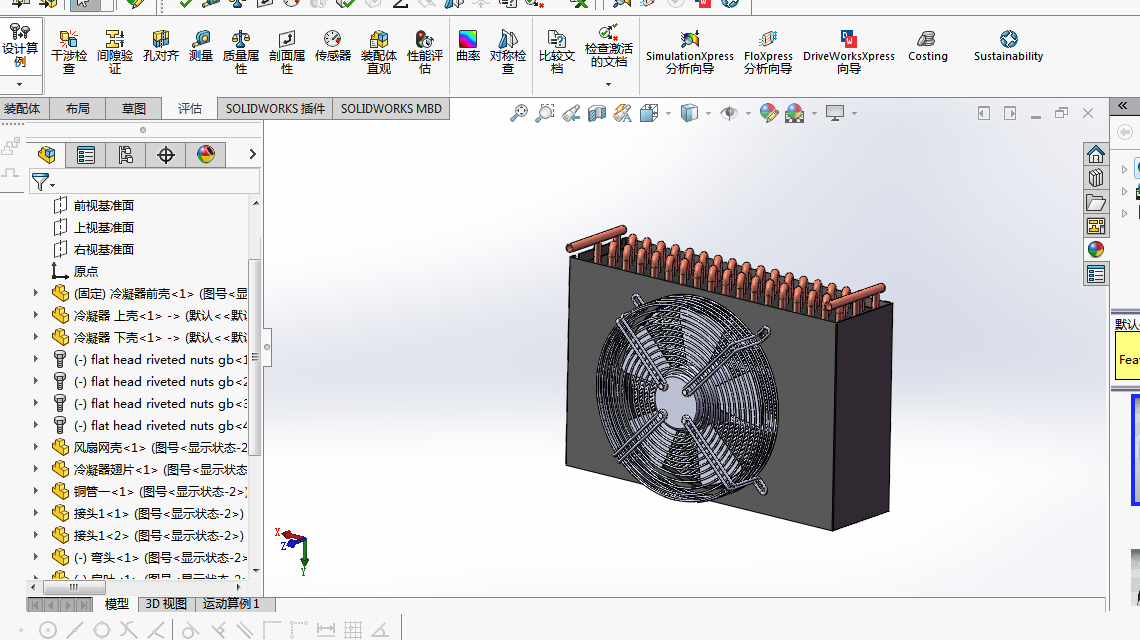
Task: Switch to the 评估 ribbon tab
Action: coord(190,108)
